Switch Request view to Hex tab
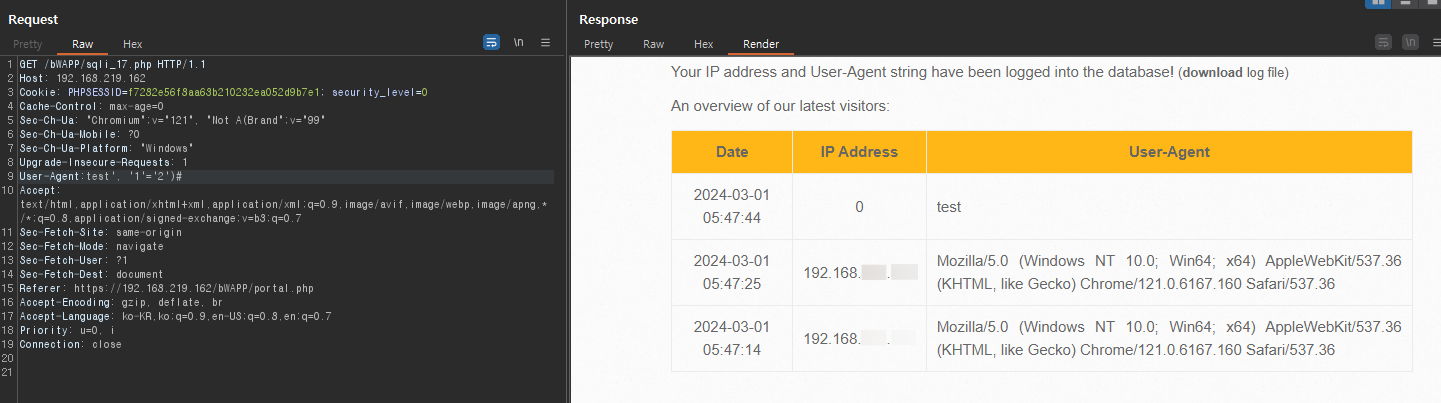This screenshot has height=403, width=1441. 133,44
